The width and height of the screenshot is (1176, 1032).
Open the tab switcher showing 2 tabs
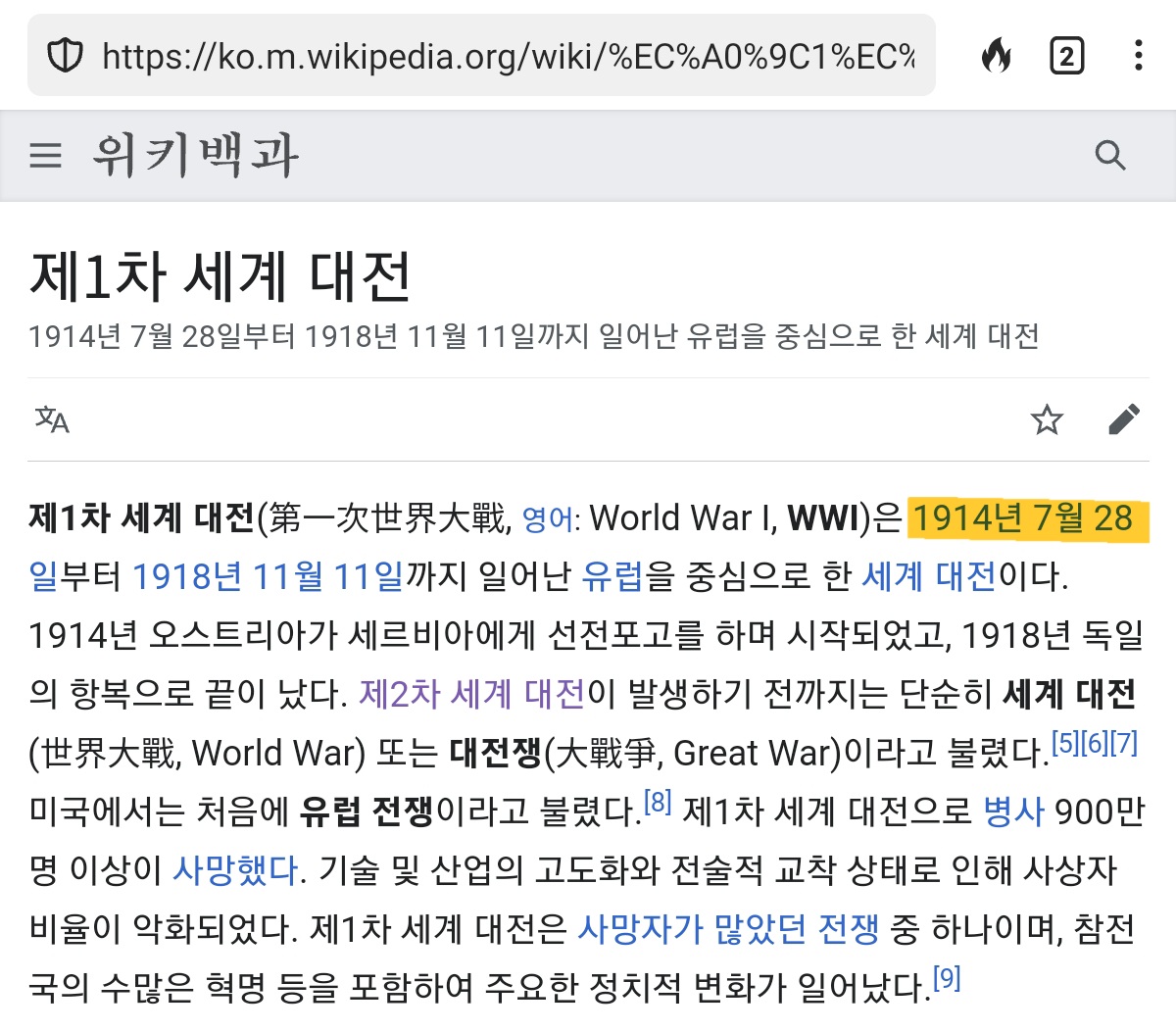[x=1066, y=56]
